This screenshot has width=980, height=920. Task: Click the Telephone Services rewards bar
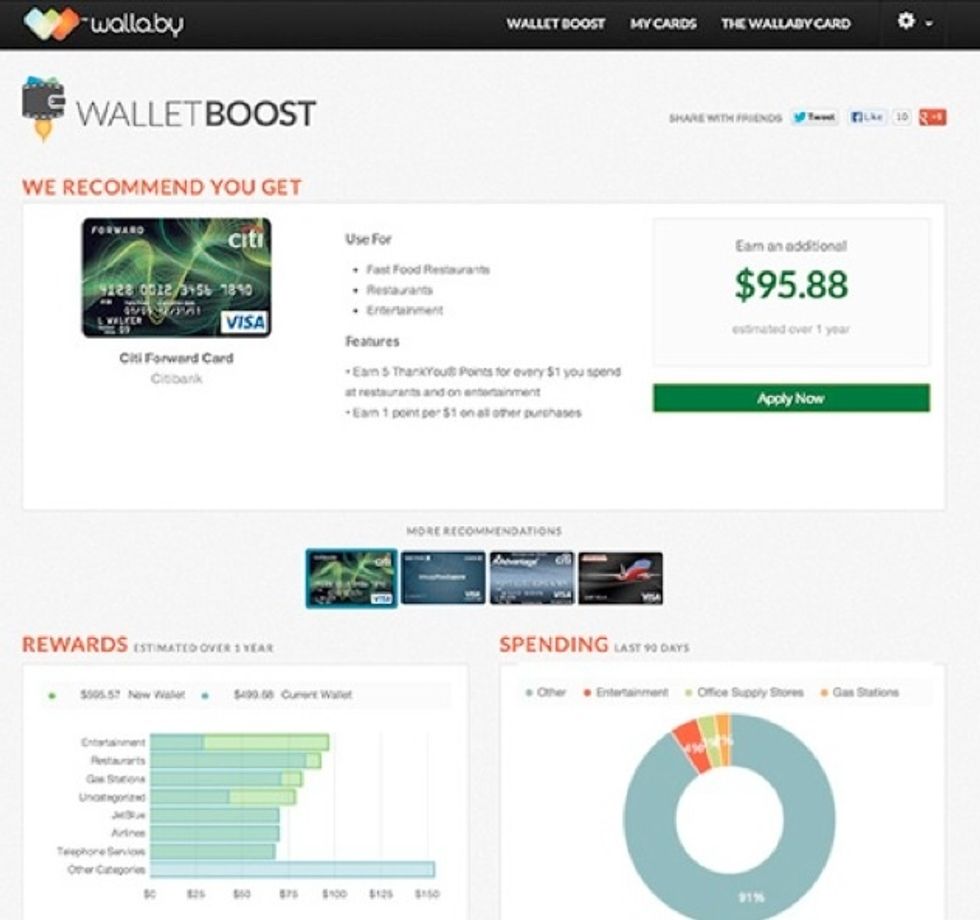pos(213,851)
